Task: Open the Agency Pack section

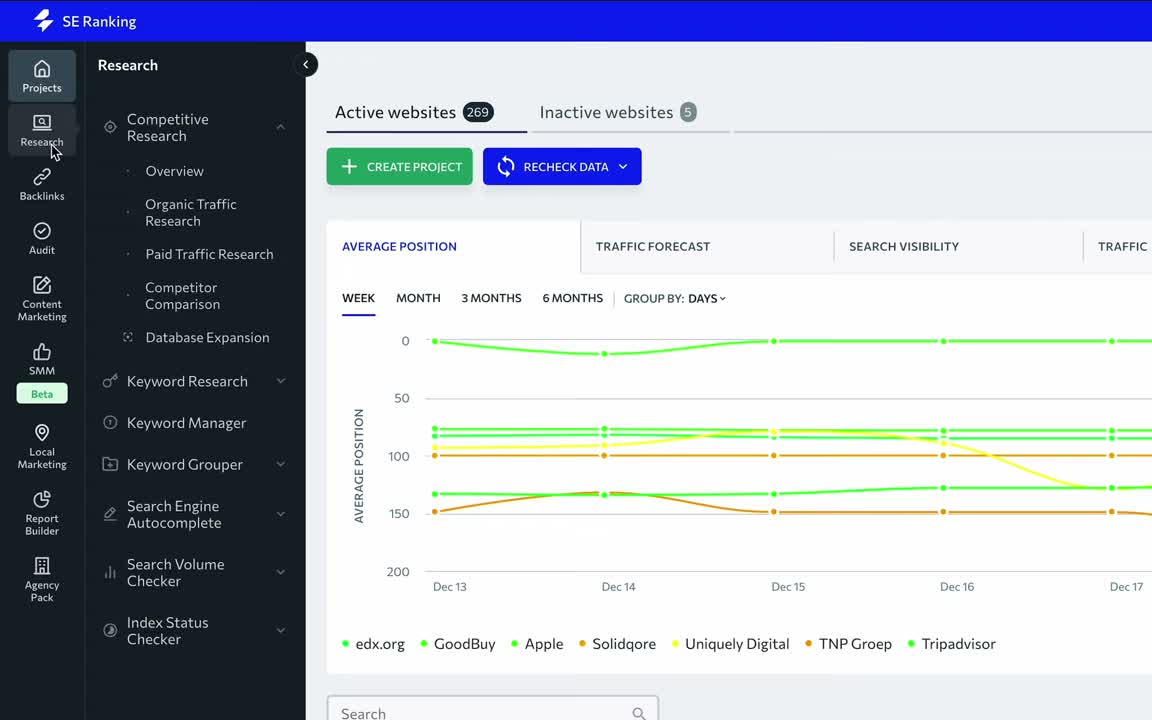Action: (x=42, y=579)
